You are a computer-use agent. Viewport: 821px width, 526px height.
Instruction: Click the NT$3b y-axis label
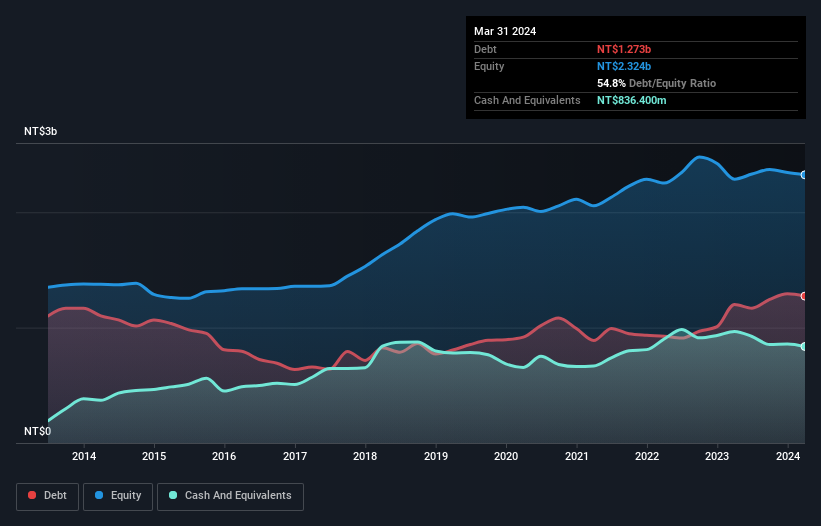[40, 131]
